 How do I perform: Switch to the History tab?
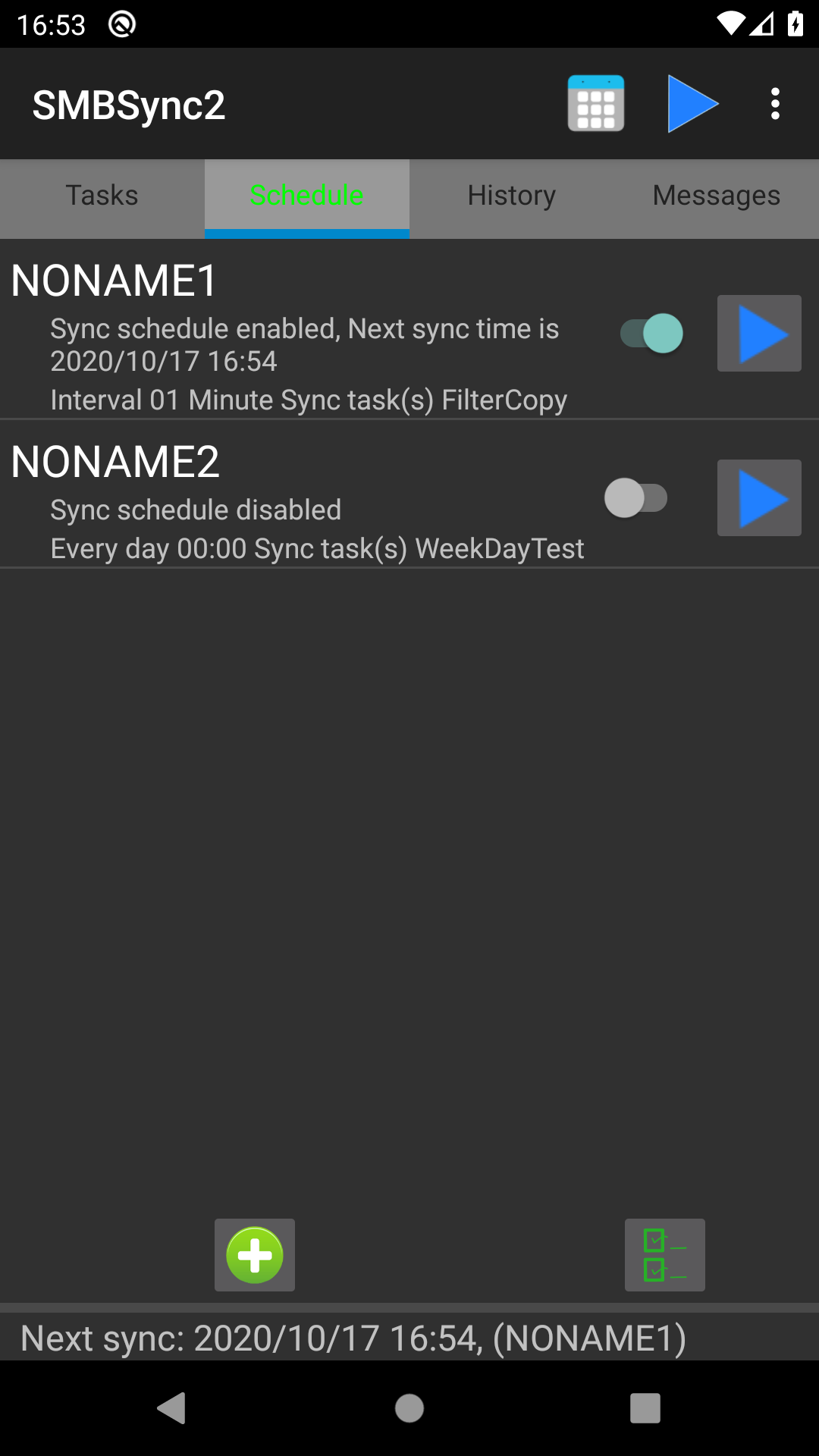click(512, 196)
